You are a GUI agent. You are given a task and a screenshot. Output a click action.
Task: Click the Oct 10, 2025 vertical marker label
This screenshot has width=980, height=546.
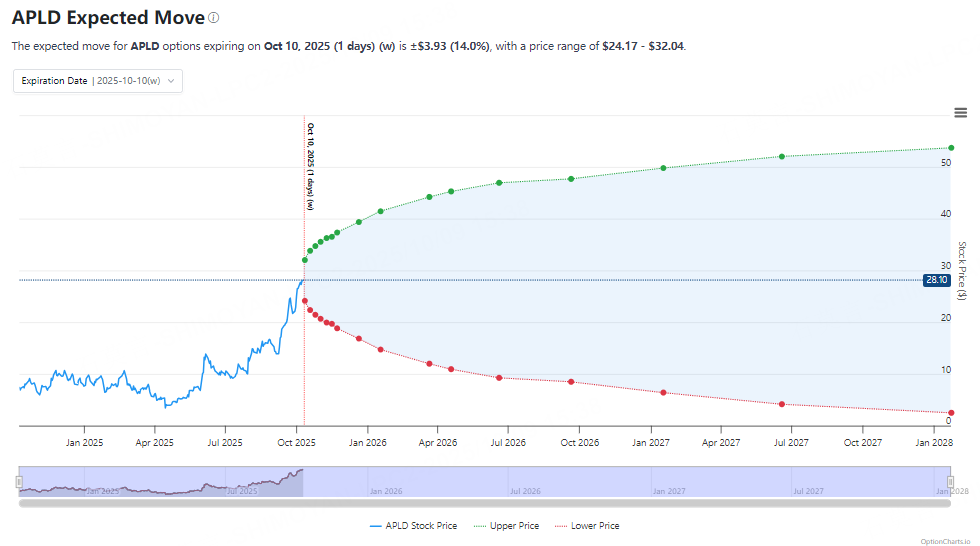pyautogui.click(x=311, y=166)
